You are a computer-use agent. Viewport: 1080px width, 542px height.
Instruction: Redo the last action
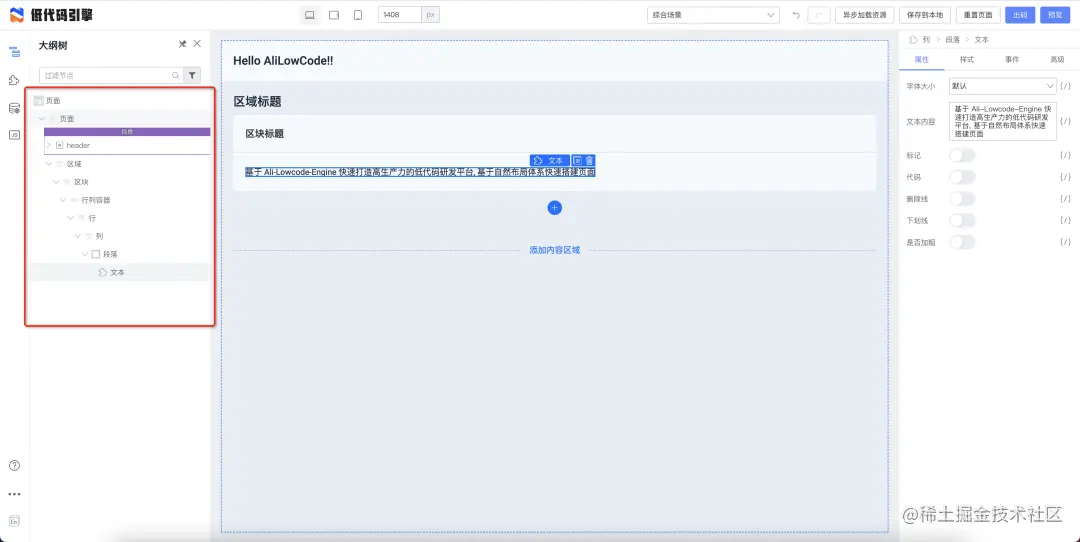819,15
